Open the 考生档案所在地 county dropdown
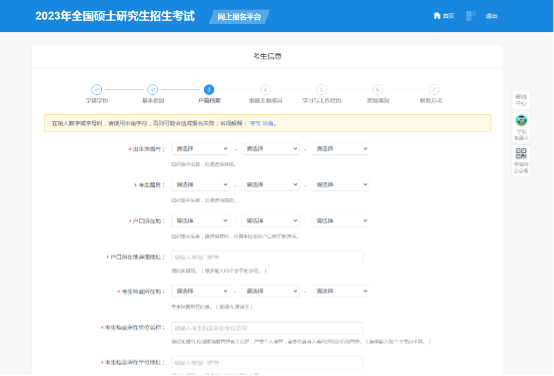 (340, 291)
